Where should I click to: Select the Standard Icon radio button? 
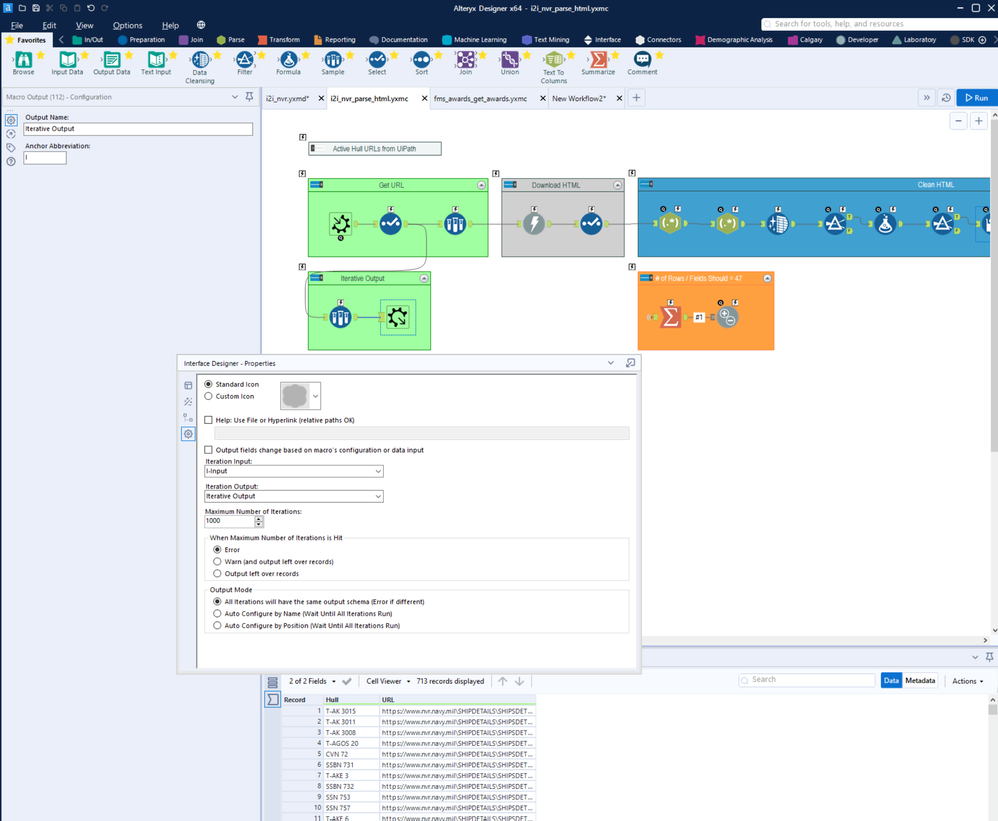[208, 384]
